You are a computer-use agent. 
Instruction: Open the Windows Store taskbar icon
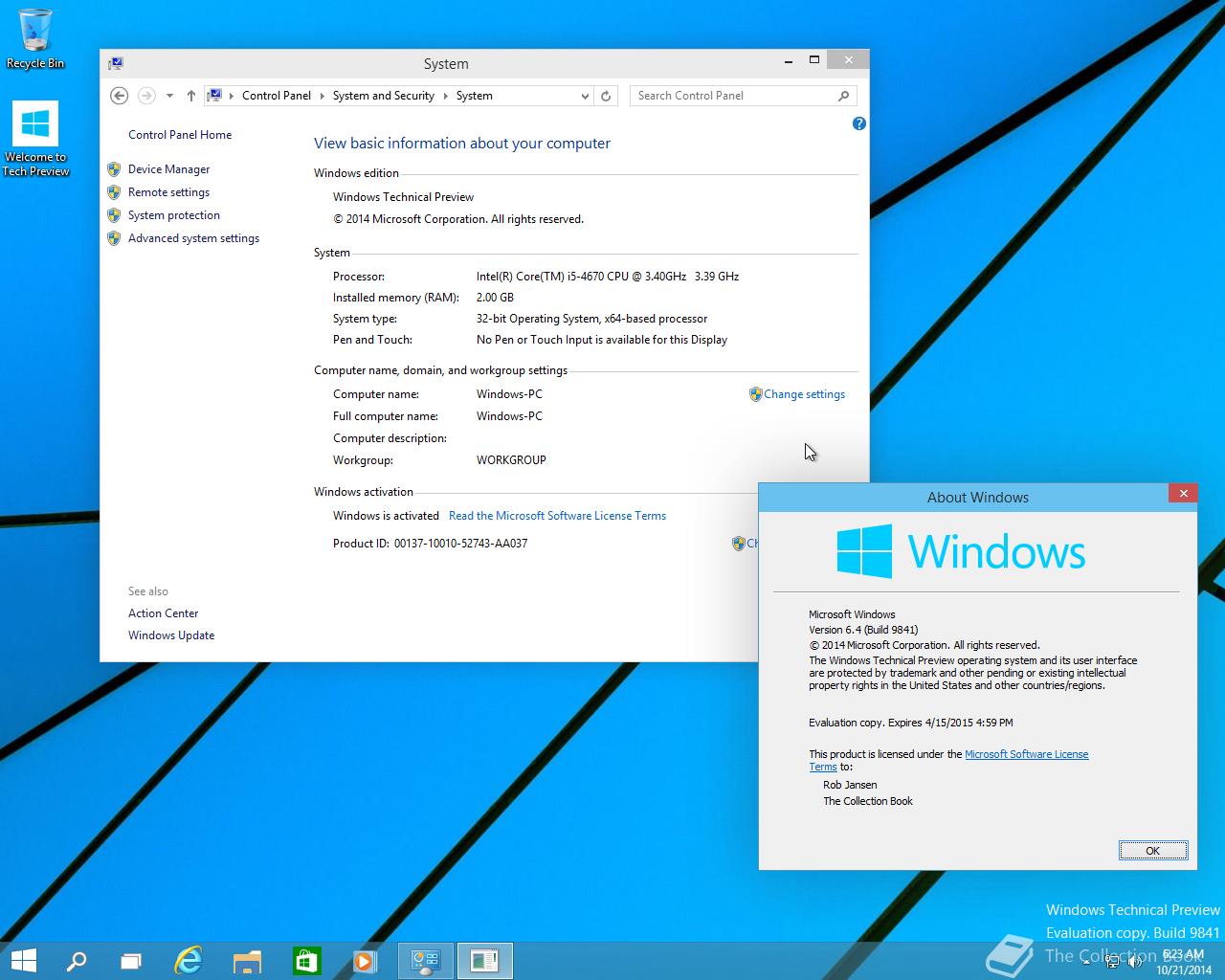pos(306,961)
